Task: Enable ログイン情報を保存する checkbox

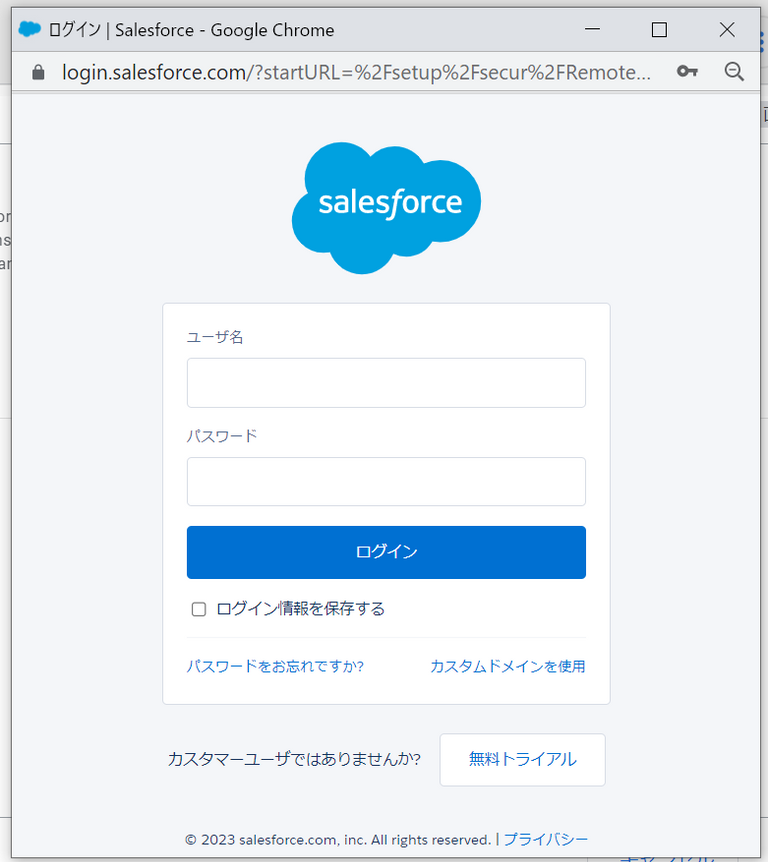Action: (198, 609)
